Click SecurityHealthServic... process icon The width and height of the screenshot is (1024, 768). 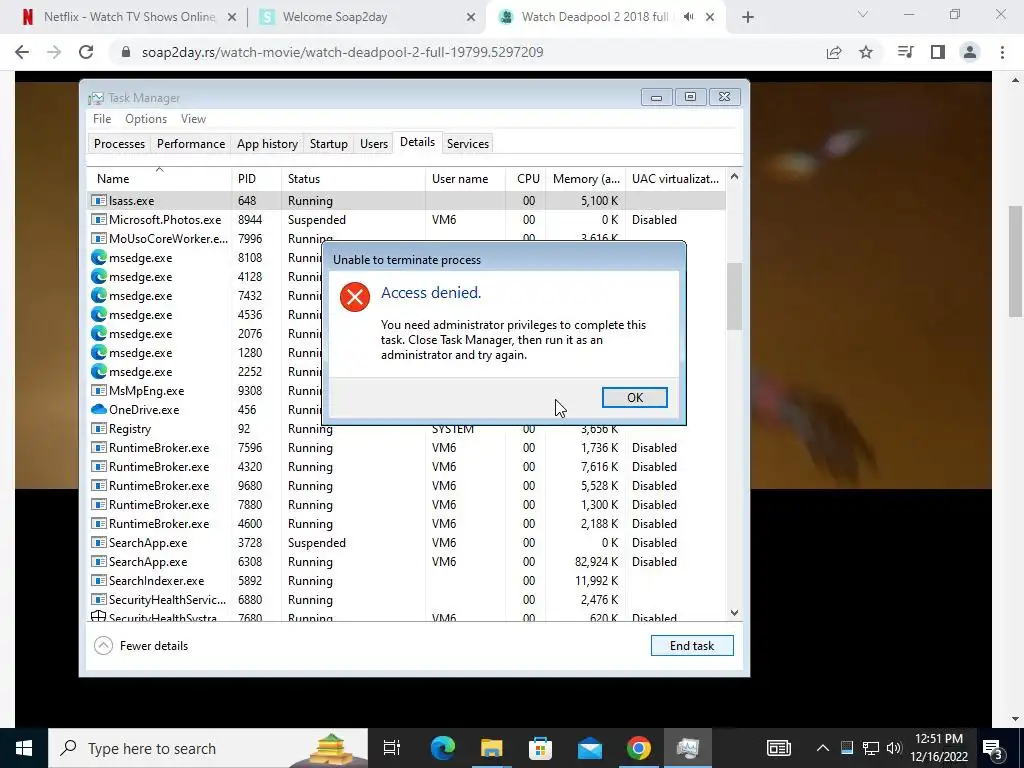click(99, 600)
